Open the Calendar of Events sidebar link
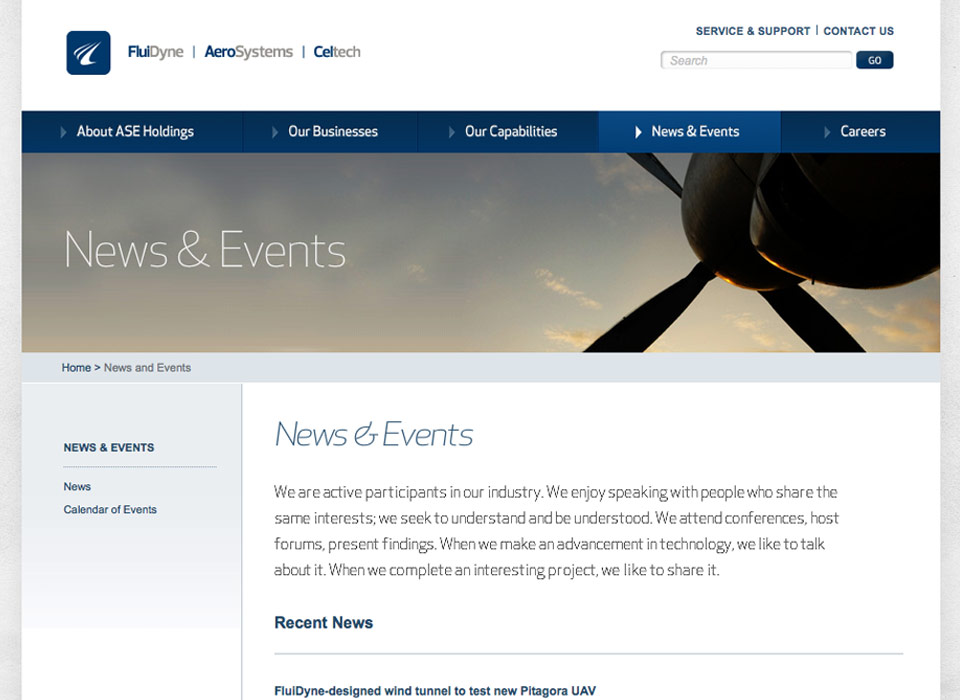This screenshot has width=960, height=700. (110, 510)
